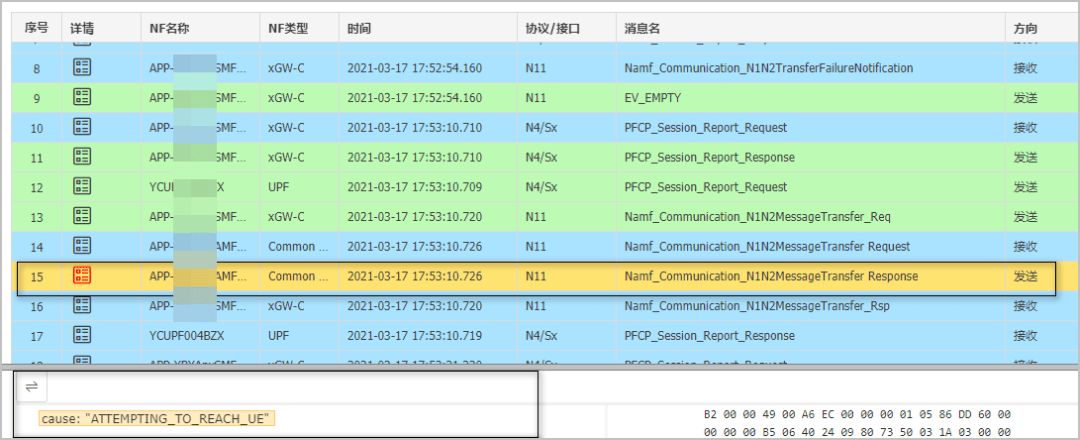Open details icon for row 14
1080x440 pixels.
(x=82, y=245)
